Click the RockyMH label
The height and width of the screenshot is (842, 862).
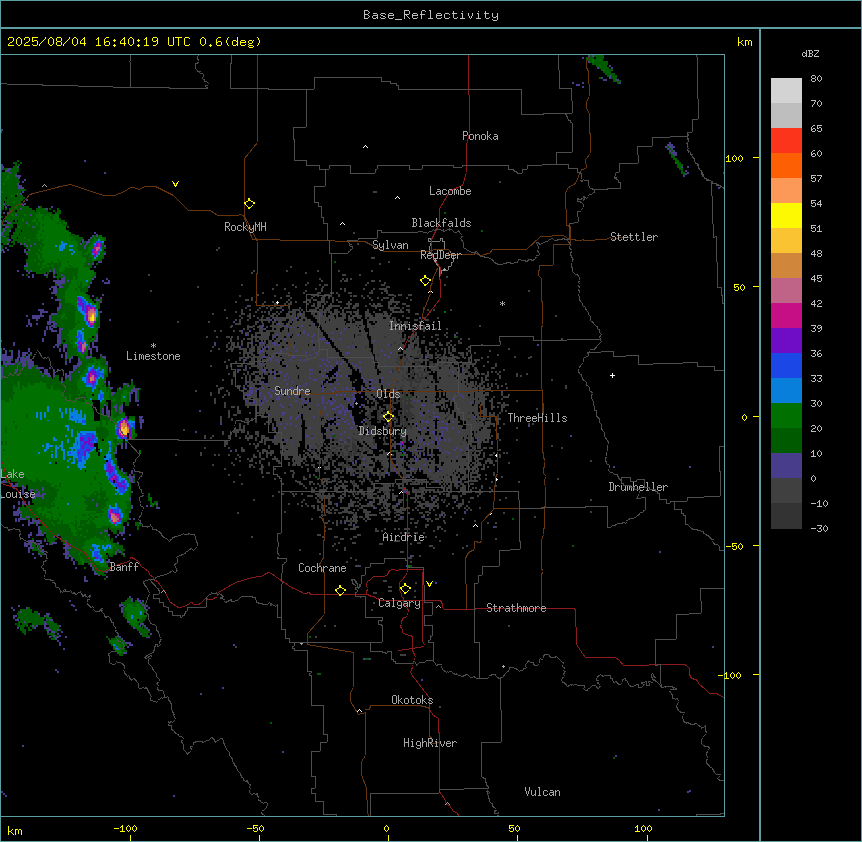pyautogui.click(x=245, y=227)
